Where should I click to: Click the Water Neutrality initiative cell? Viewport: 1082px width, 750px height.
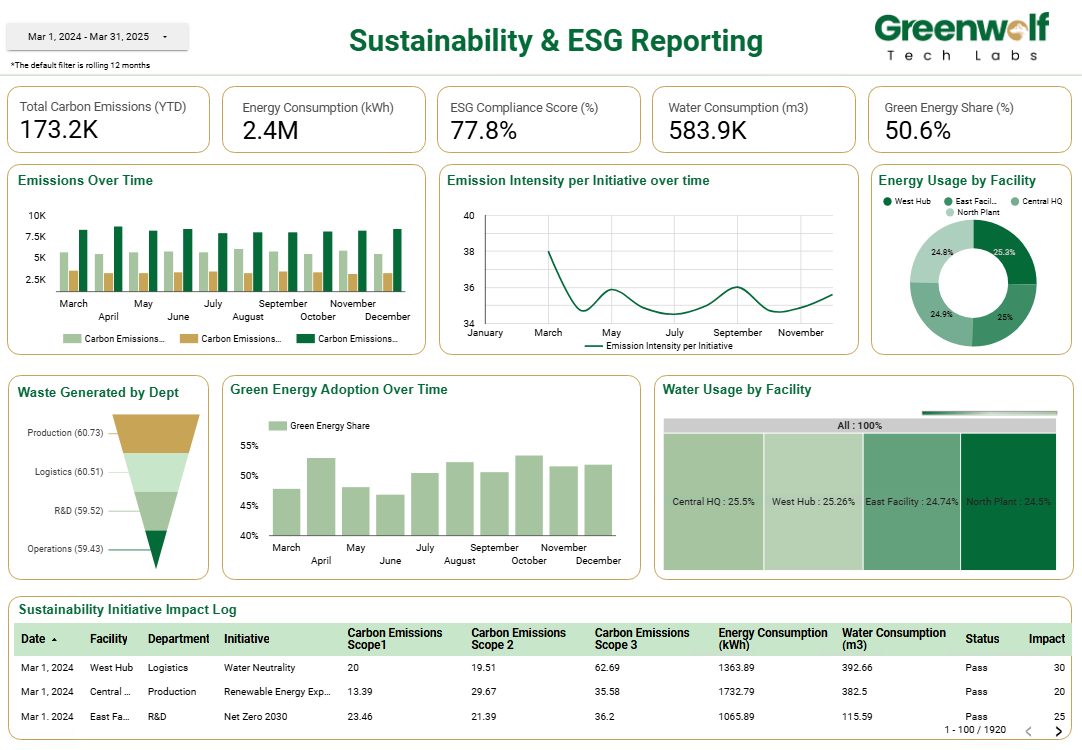[x=259, y=668]
